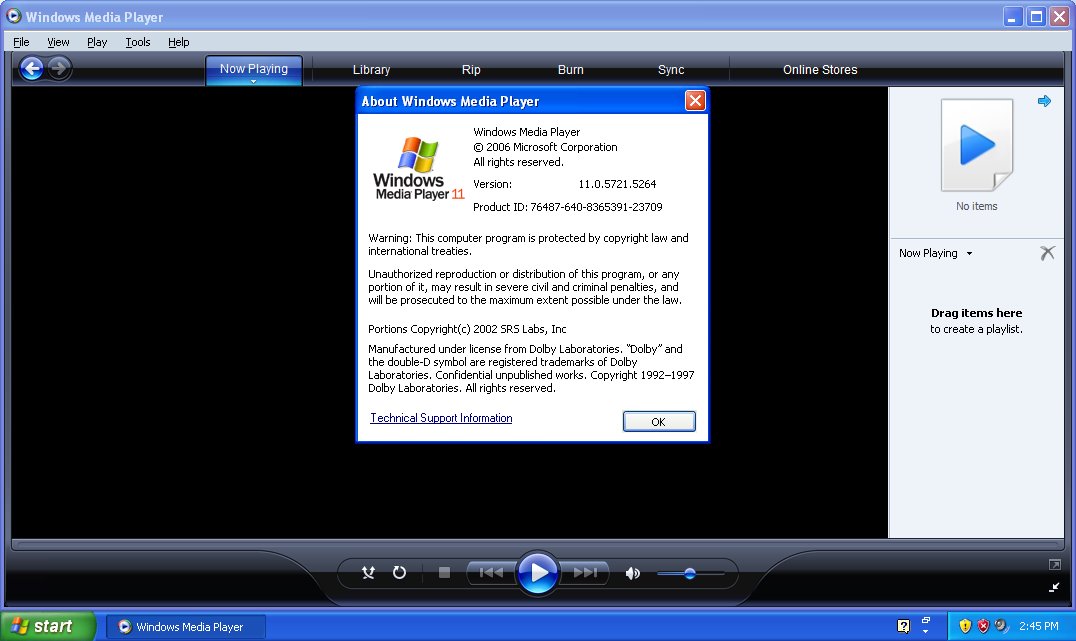1076x641 pixels.
Task: Click the Forward navigation arrow
Action: (x=60, y=68)
